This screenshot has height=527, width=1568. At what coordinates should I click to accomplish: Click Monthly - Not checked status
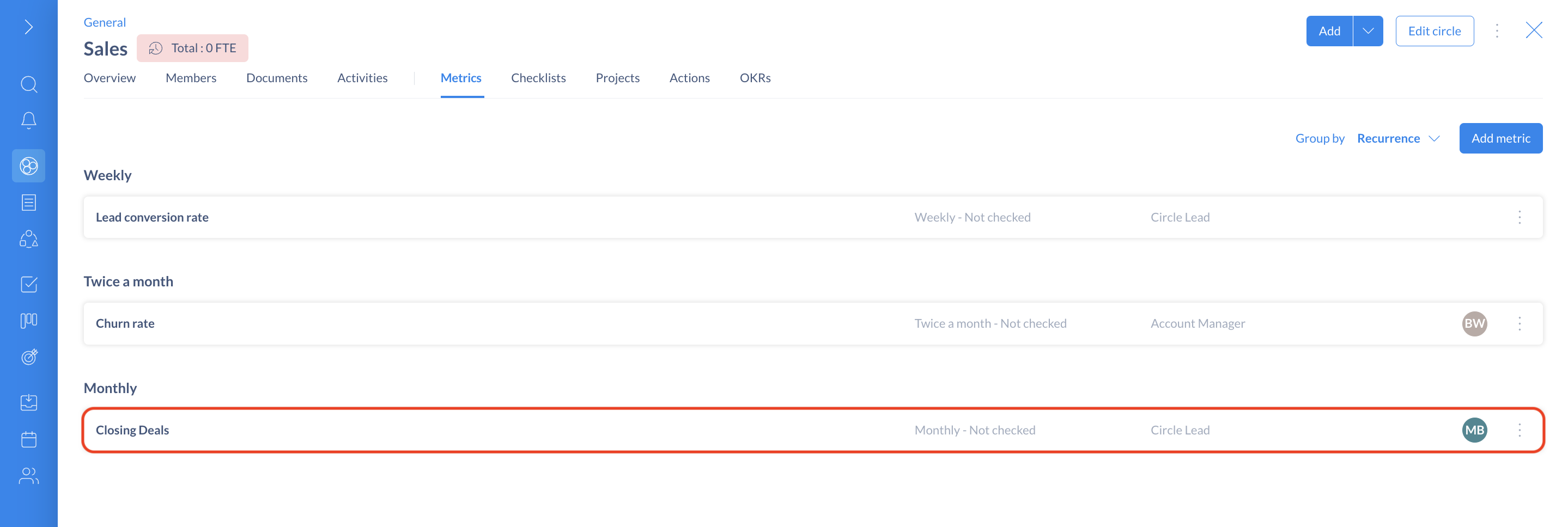(x=975, y=430)
